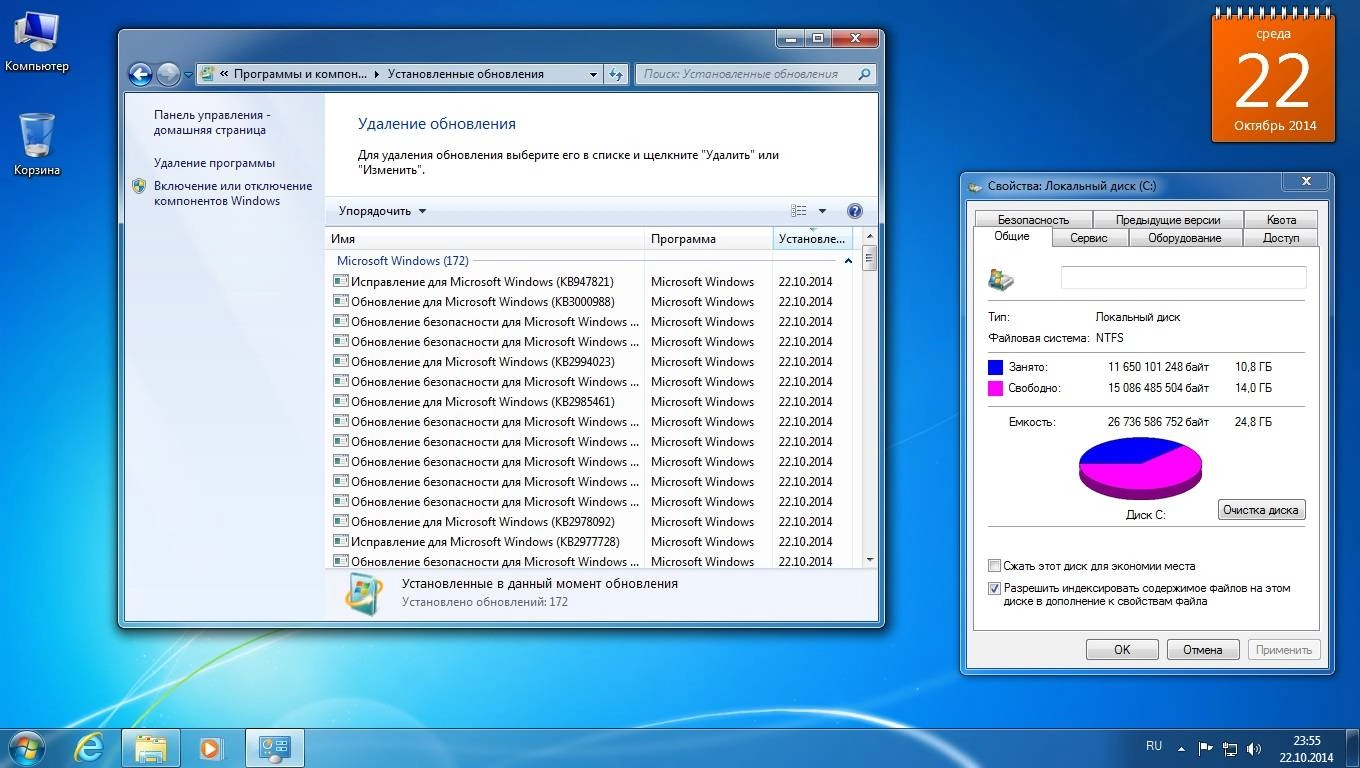The width and height of the screenshot is (1360, 768).
Task: Open the Компьютер desktop icon
Action: [x=37, y=42]
